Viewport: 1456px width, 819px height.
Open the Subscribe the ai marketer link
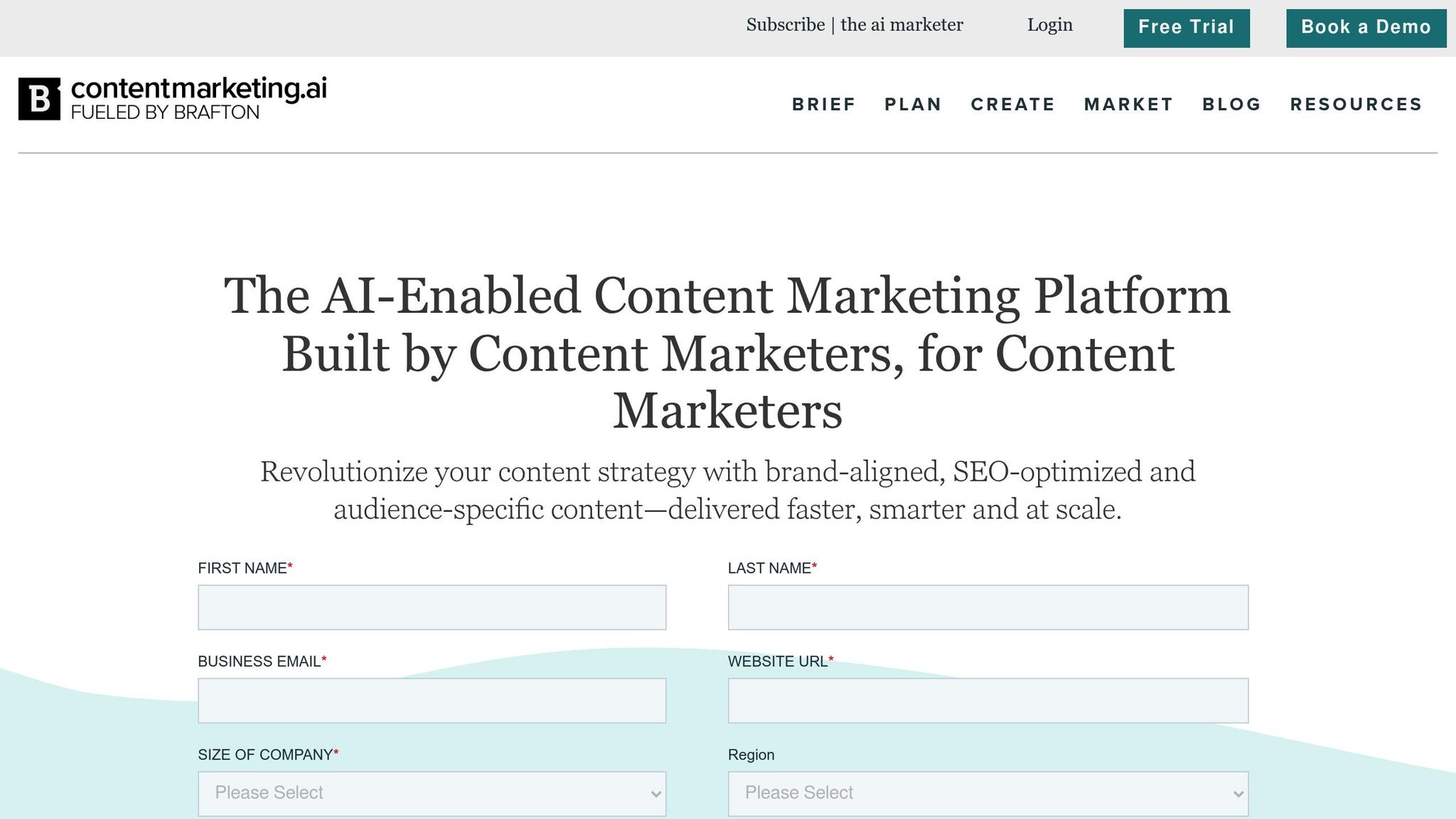pos(855,25)
